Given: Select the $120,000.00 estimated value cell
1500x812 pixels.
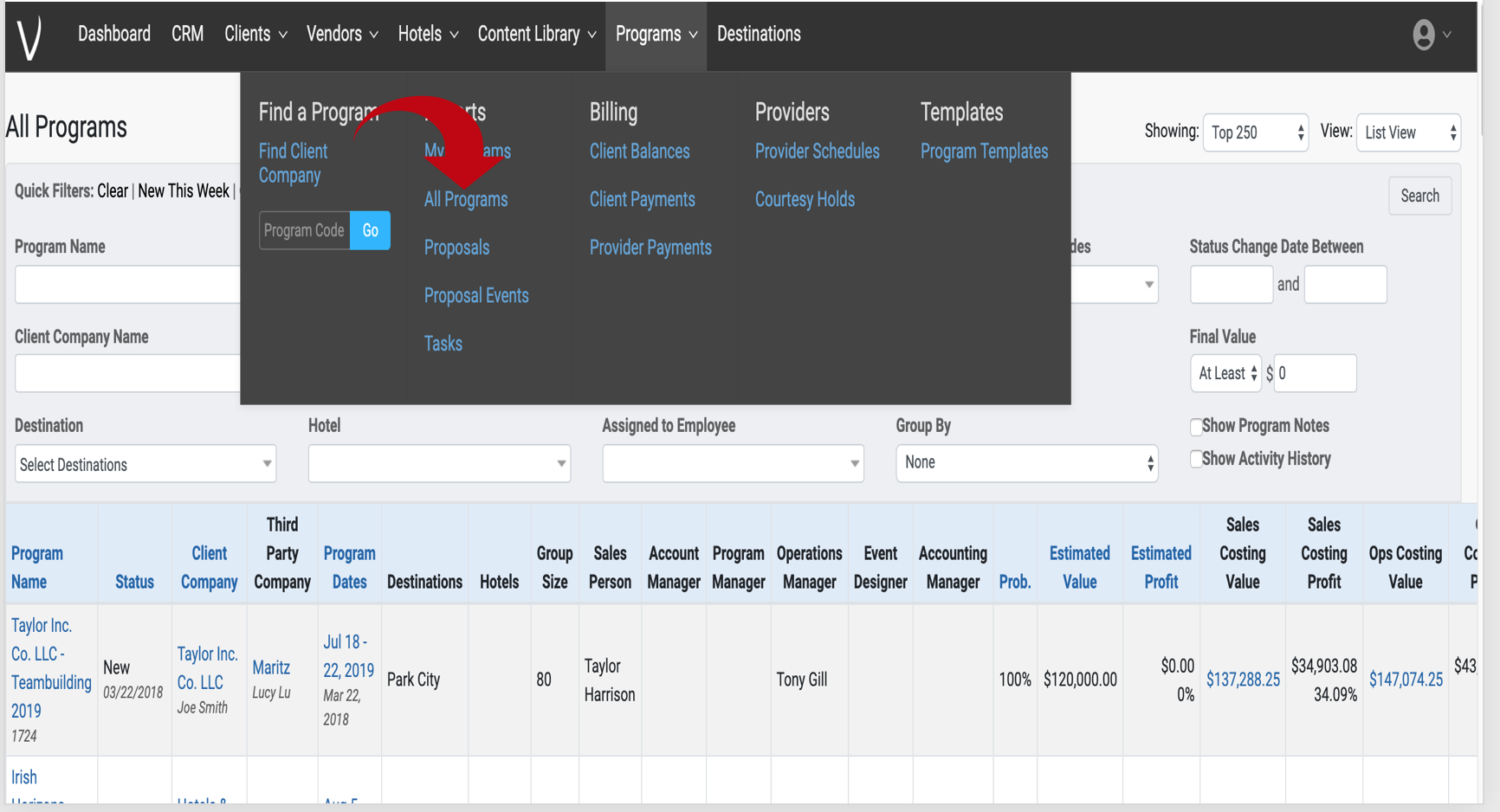Looking at the screenshot, I should pos(1080,680).
